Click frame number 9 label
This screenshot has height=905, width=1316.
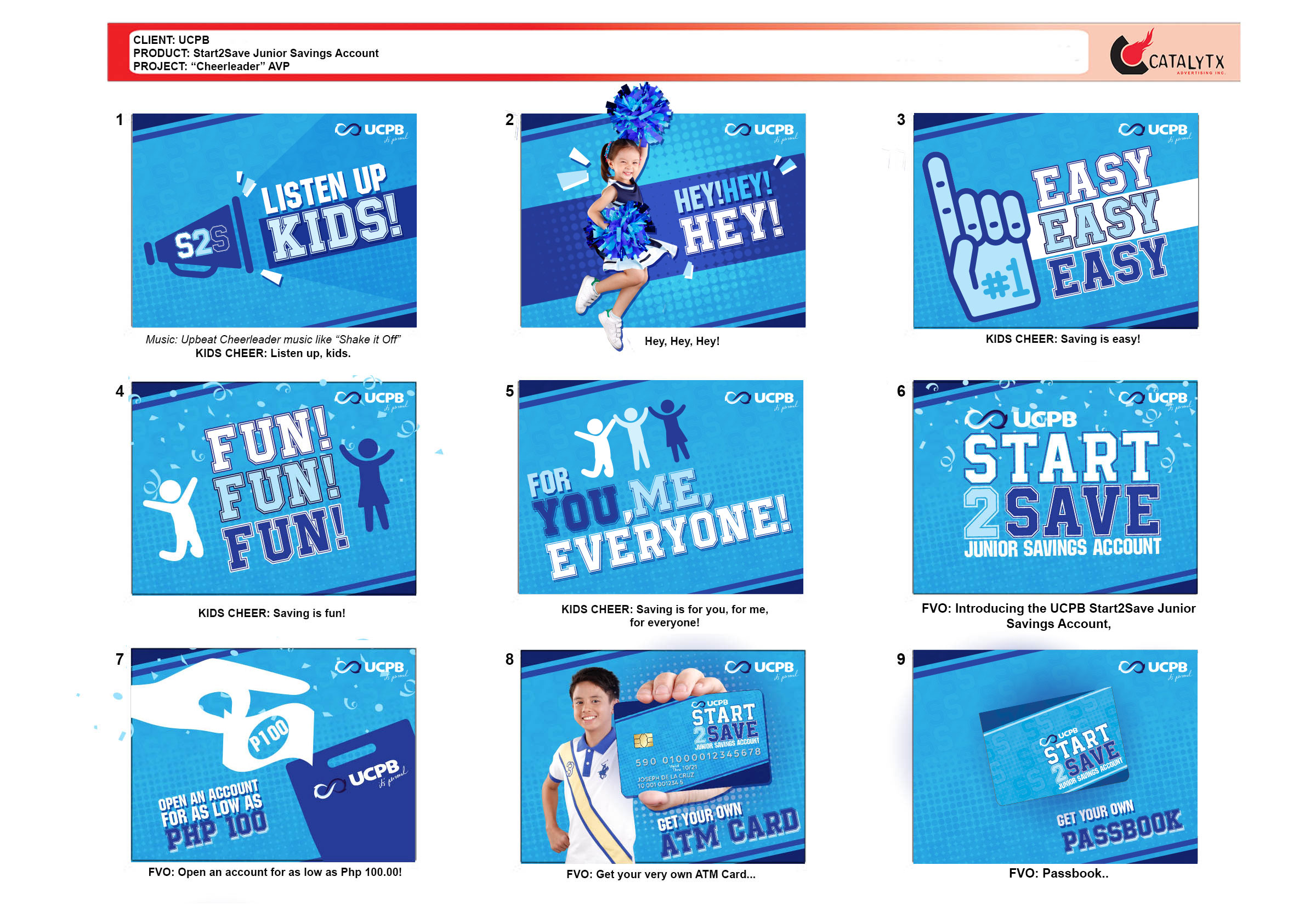click(900, 659)
